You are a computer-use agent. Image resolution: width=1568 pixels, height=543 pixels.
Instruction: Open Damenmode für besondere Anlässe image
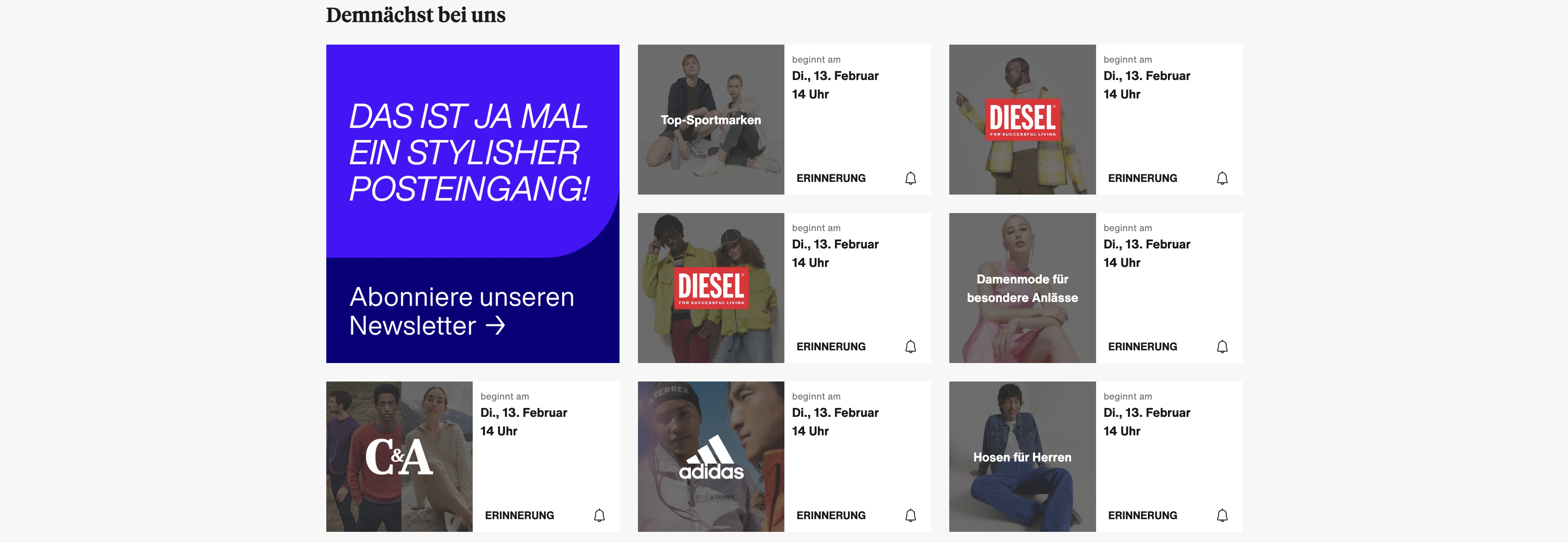(x=1022, y=288)
